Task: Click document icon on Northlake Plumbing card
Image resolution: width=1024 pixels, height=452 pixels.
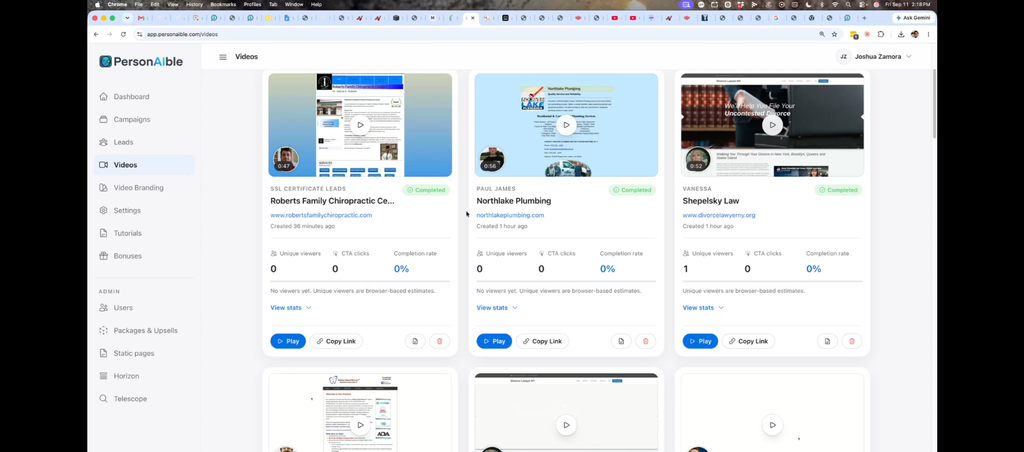Action: coord(622,341)
